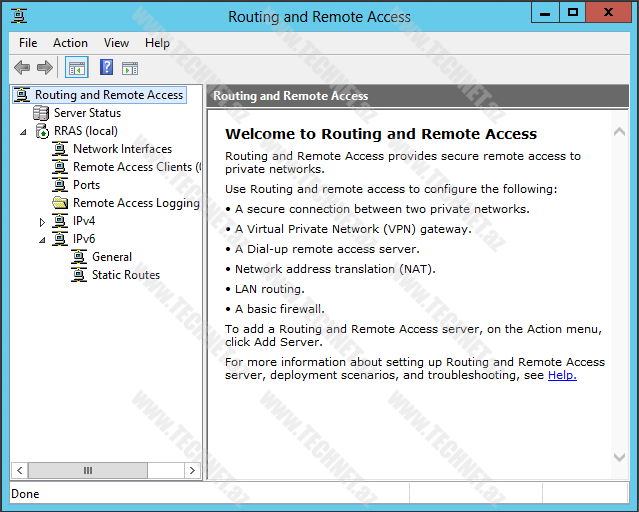Click the Help hyperlink in welcome text

562,375
